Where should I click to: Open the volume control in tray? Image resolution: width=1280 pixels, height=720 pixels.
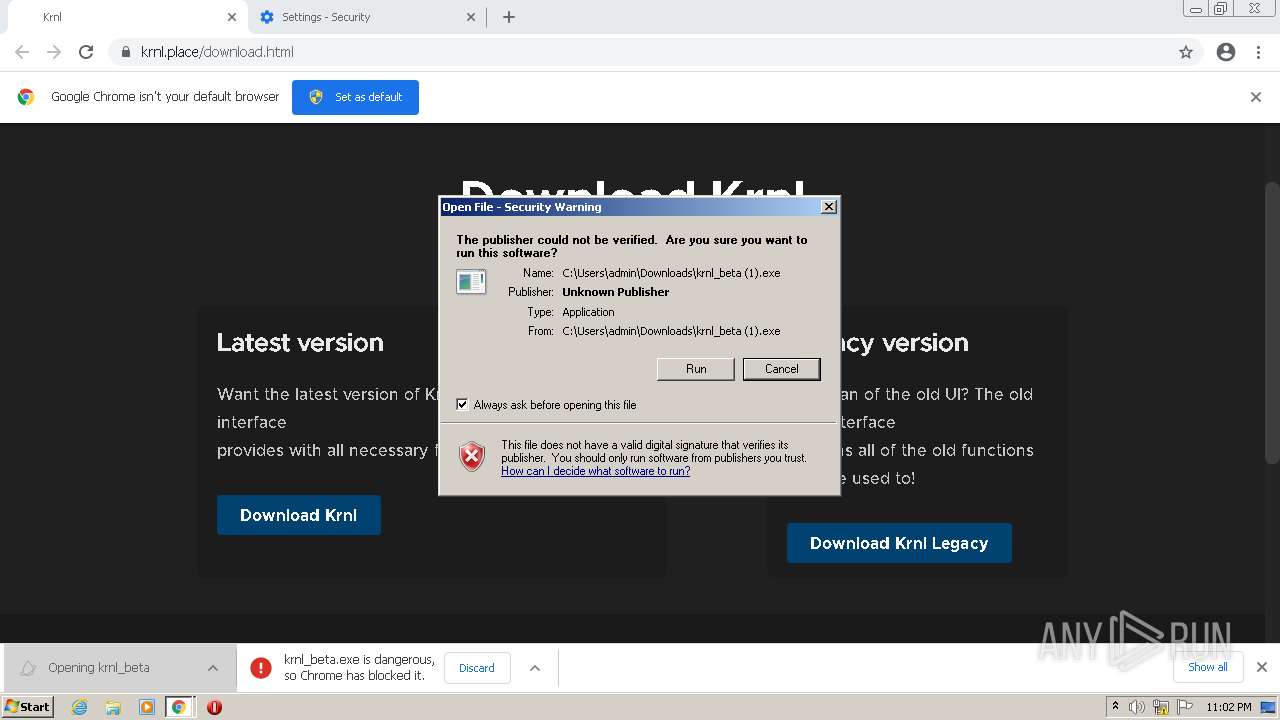pyautogui.click(x=1137, y=707)
